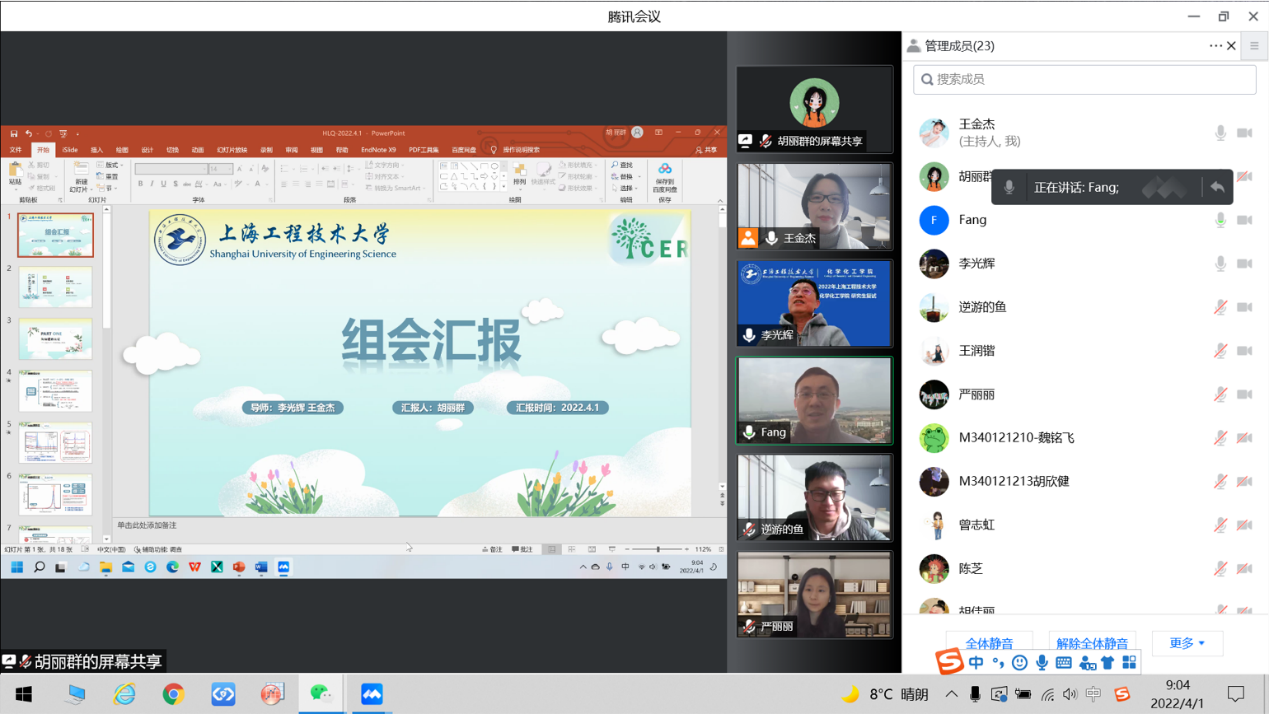Expand hidden system tray icons
The width and height of the screenshot is (1269, 714).
pyautogui.click(x=951, y=694)
